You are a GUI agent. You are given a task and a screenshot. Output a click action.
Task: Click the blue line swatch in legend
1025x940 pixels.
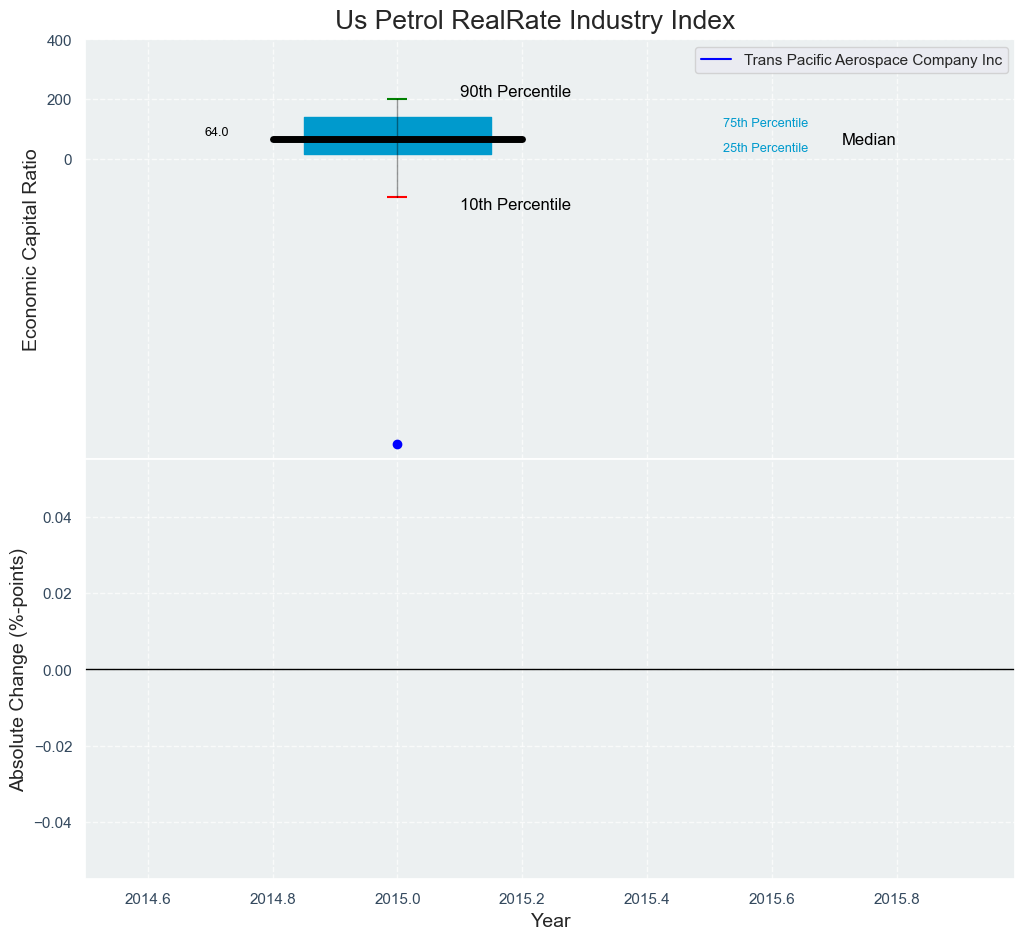coord(716,60)
